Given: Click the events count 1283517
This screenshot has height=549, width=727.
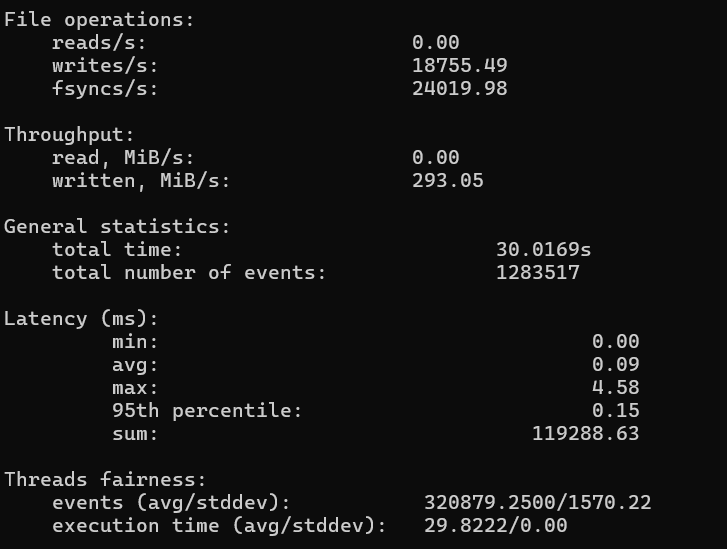Looking at the screenshot, I should pyautogui.click(x=538, y=273).
